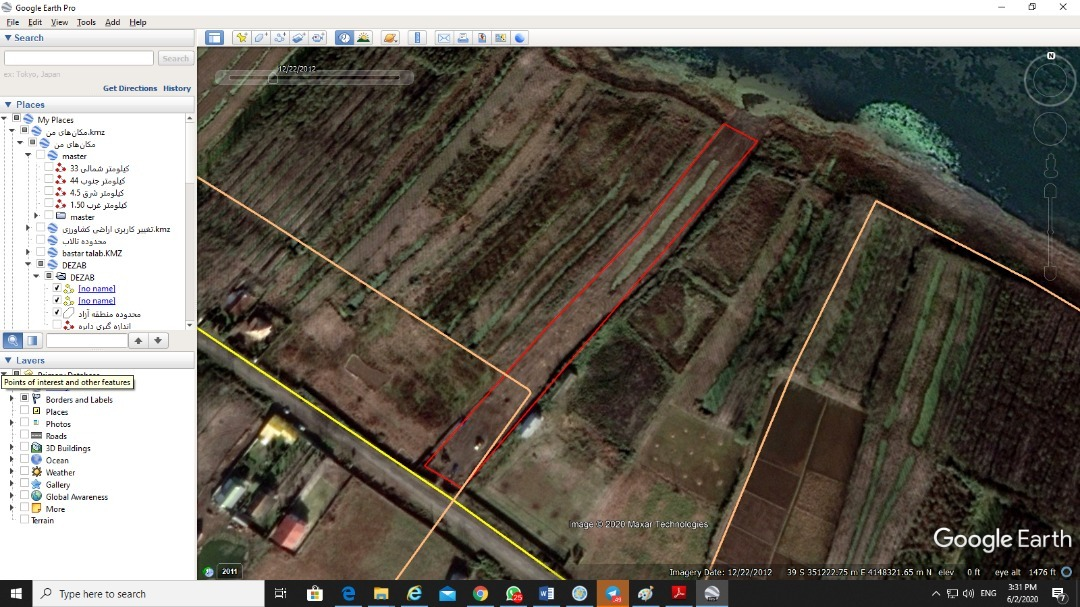
Task: Expand the bastar talab.KMZ tree item
Action: tap(28, 253)
